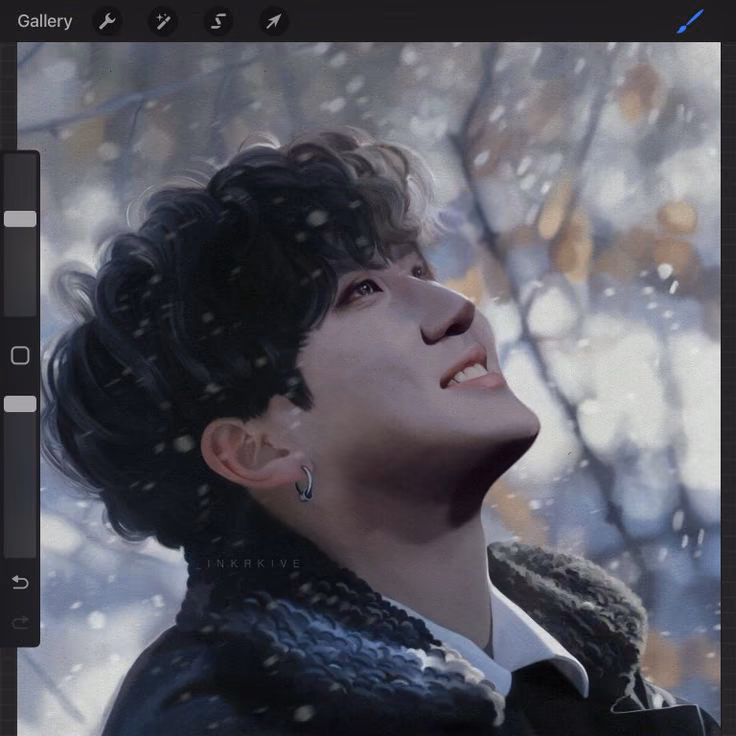Undo the last stroke
This screenshot has height=736, width=736.
pyautogui.click(x=20, y=583)
